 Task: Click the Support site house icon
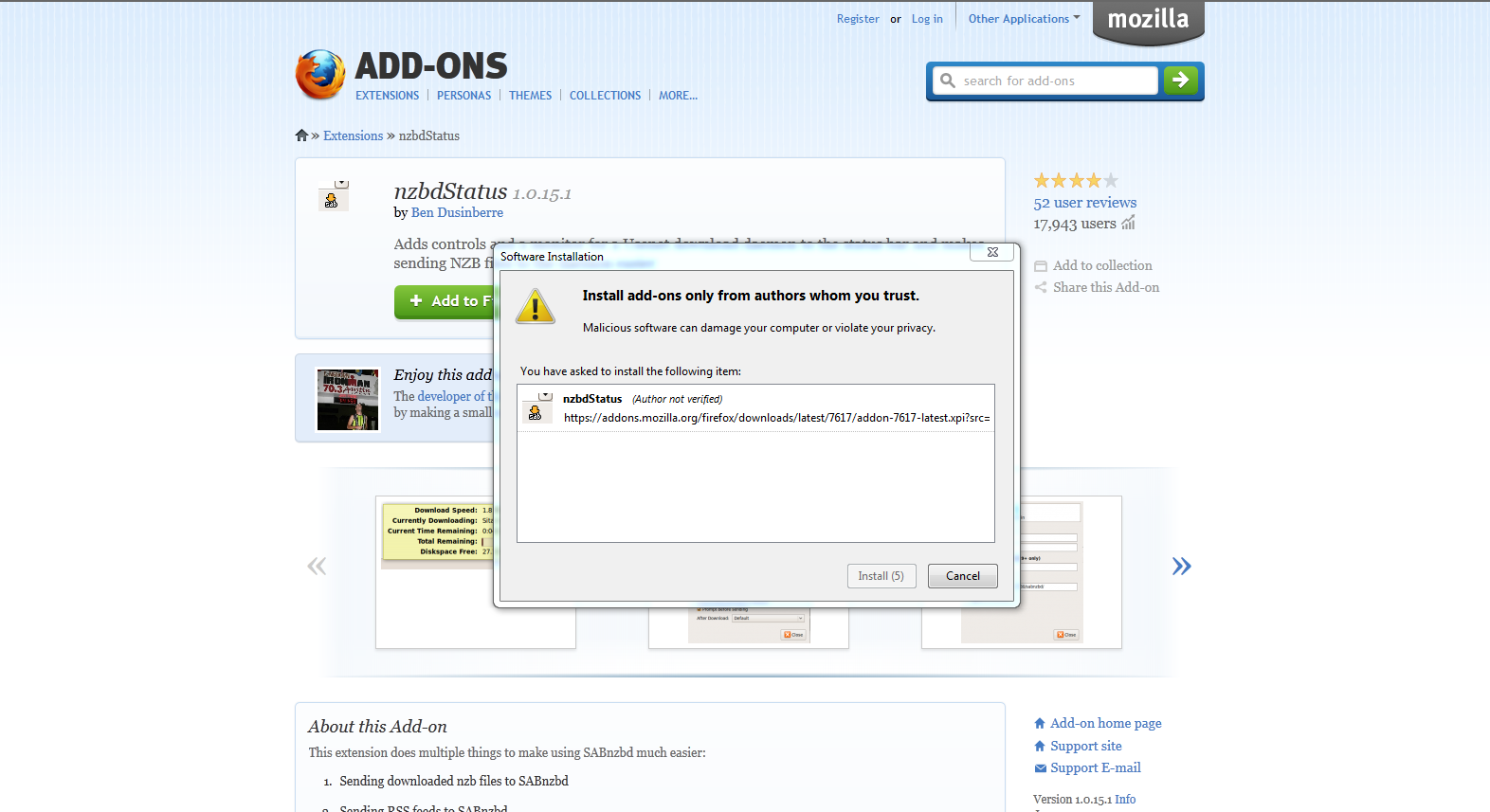[x=1040, y=746]
